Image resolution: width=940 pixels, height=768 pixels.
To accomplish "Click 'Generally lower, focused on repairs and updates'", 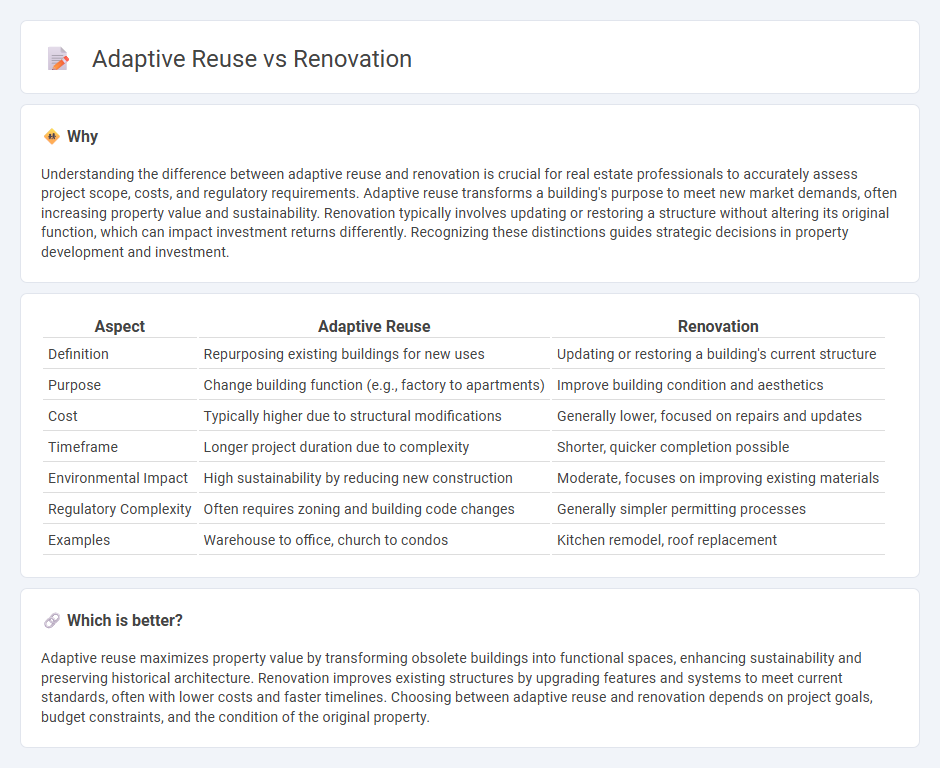I will tap(709, 416).
